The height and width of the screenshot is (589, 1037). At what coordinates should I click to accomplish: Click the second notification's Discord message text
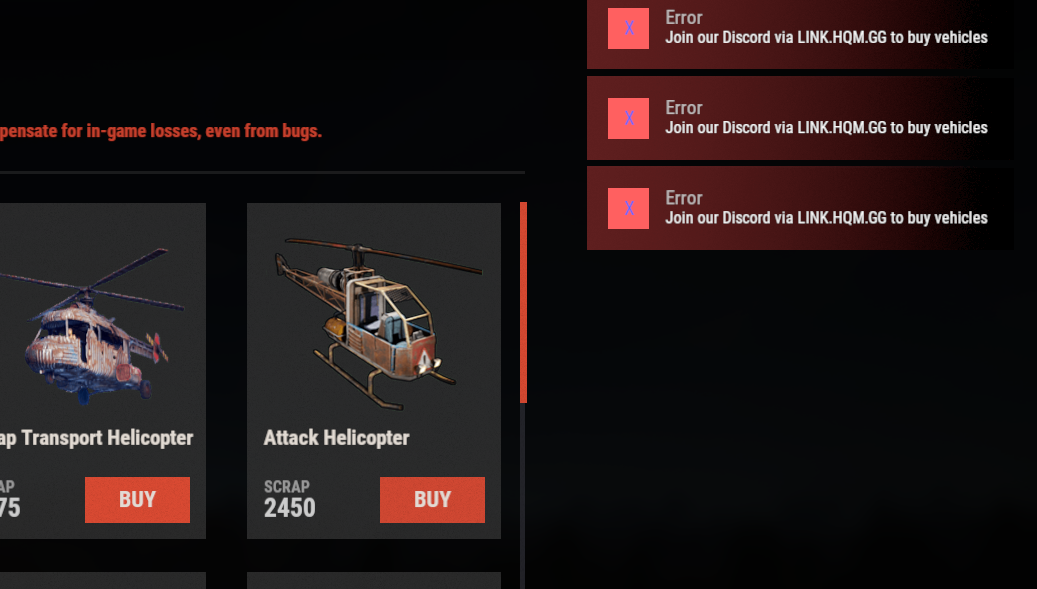coord(826,128)
